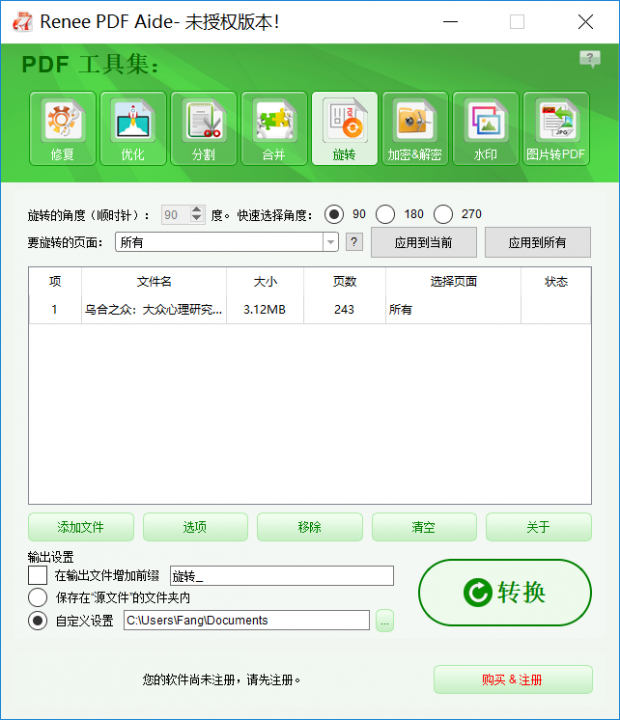Click the 购买 & 注册 button
This screenshot has width=620, height=720.
[x=513, y=679]
